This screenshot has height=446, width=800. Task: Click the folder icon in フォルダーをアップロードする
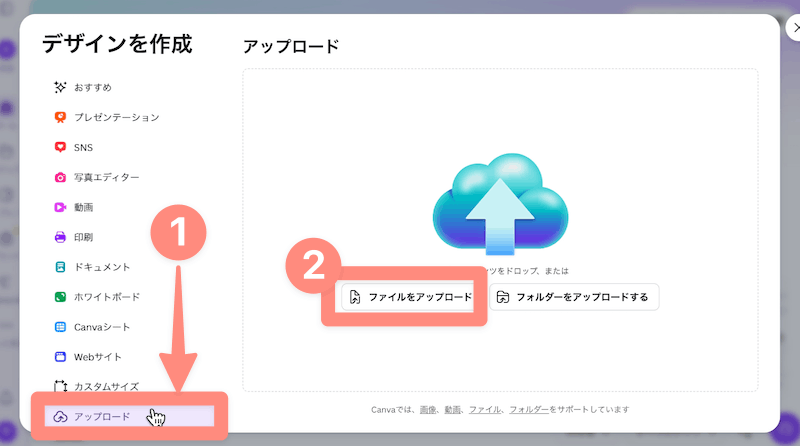[x=503, y=297]
